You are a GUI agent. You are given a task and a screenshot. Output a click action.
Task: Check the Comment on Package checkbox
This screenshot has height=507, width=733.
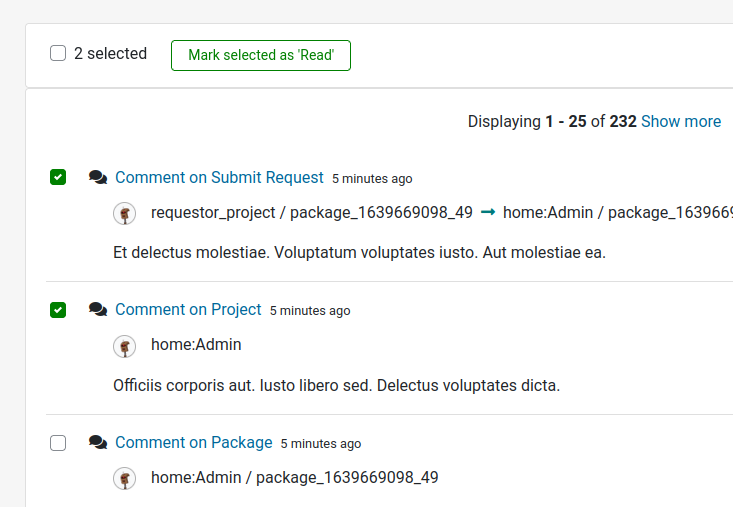coord(58,443)
